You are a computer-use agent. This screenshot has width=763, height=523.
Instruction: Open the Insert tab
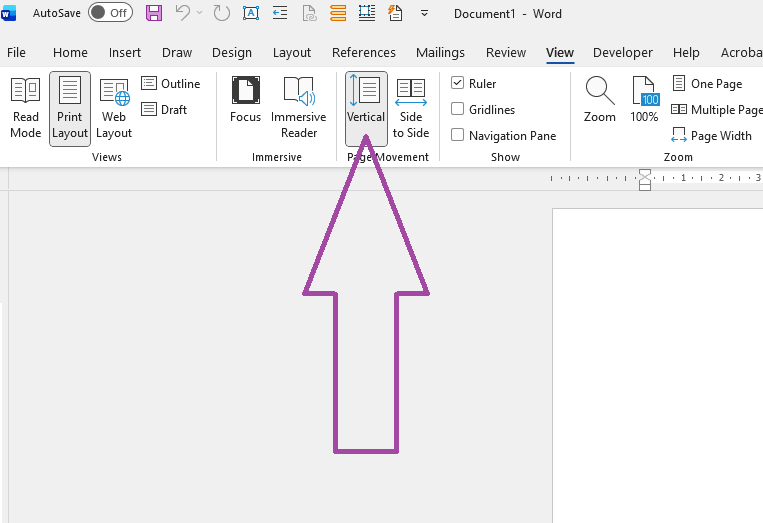[125, 53]
